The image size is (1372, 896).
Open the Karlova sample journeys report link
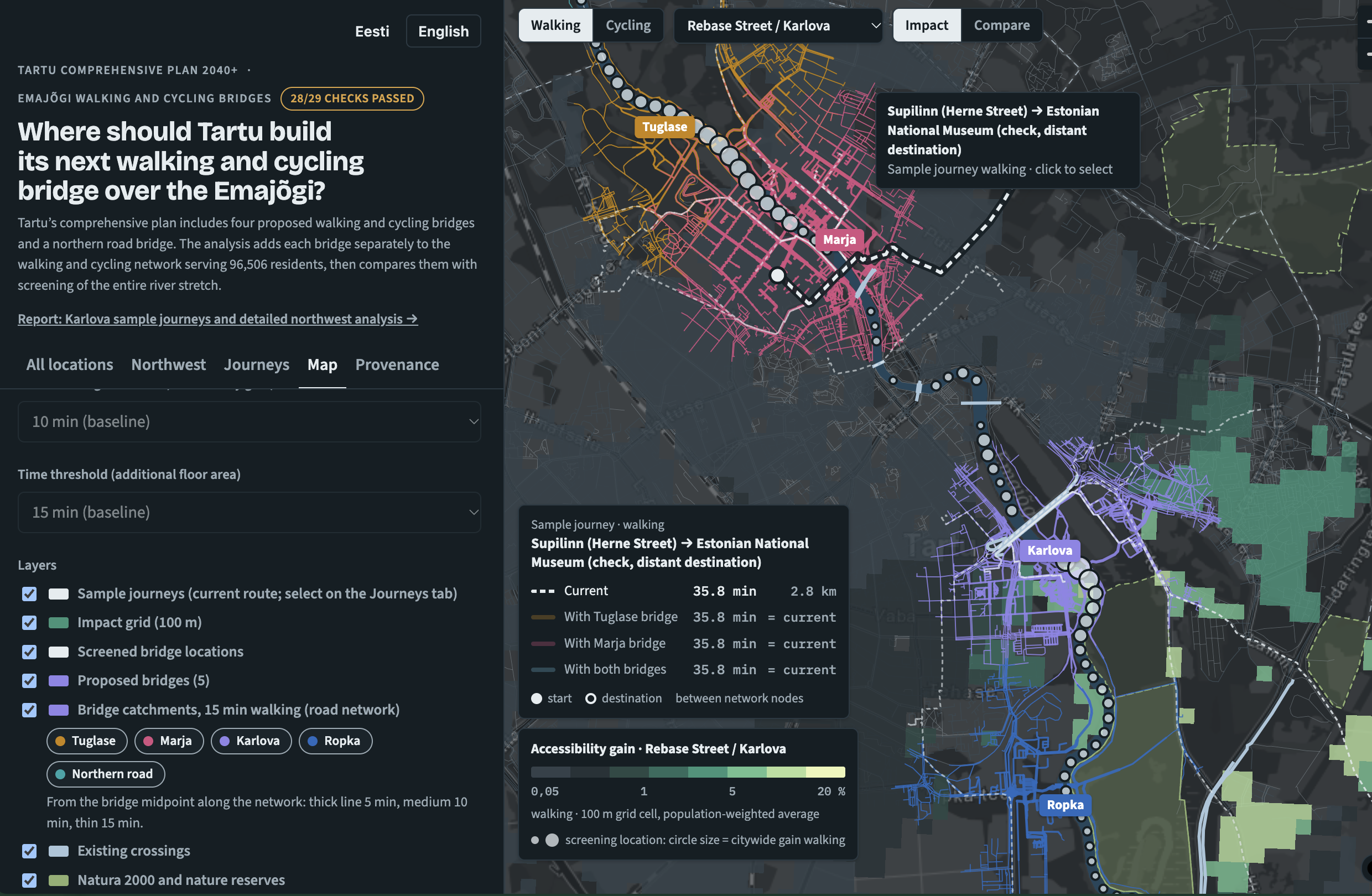click(x=217, y=319)
